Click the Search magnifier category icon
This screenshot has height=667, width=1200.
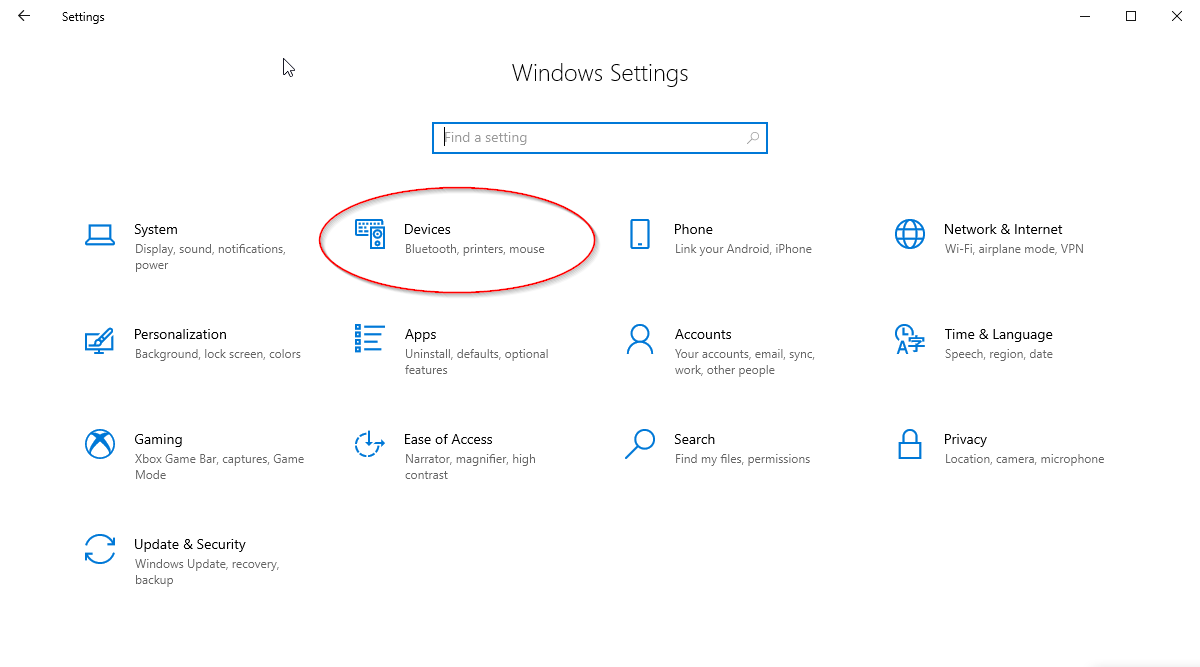coord(640,444)
